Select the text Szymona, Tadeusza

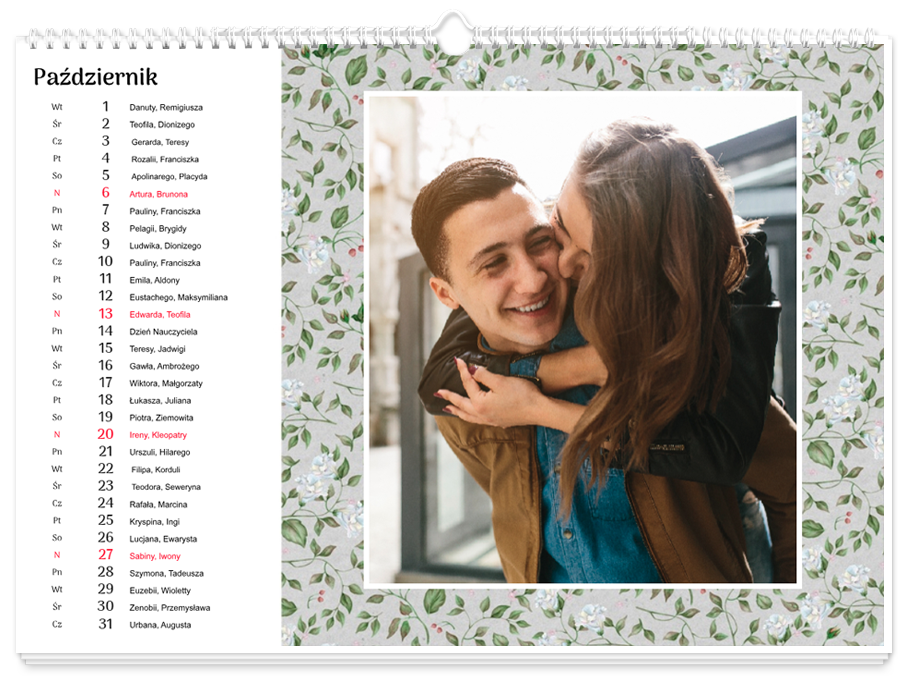pos(166,574)
